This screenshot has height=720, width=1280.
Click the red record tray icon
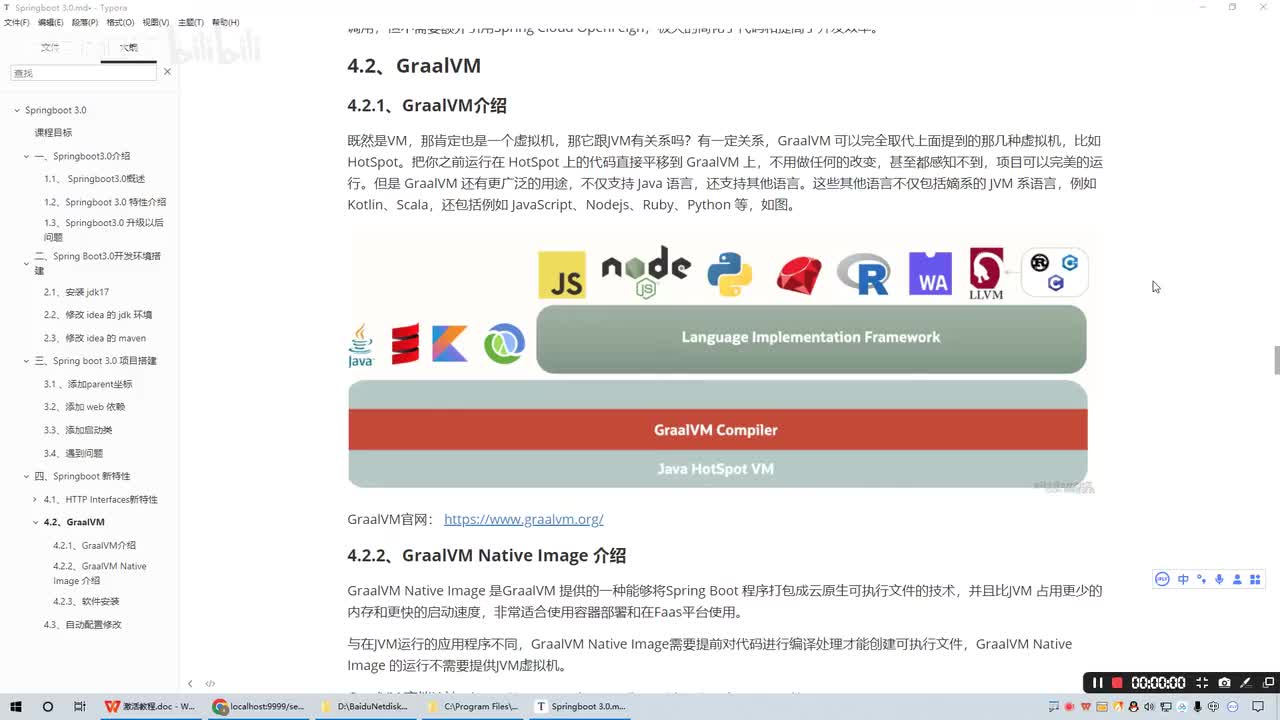coord(1070,707)
